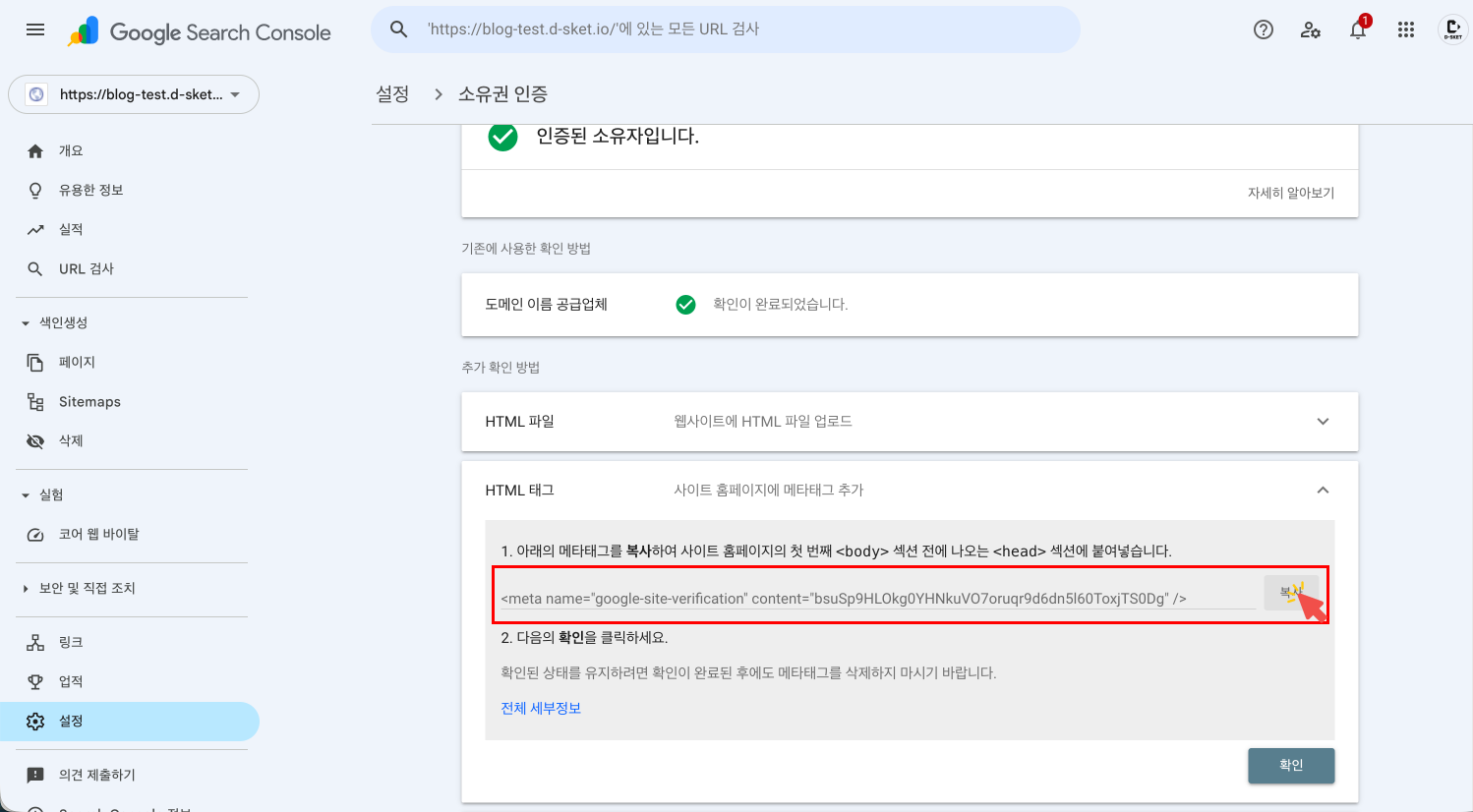Collapse the HTML 태그 verification panel

click(1323, 489)
